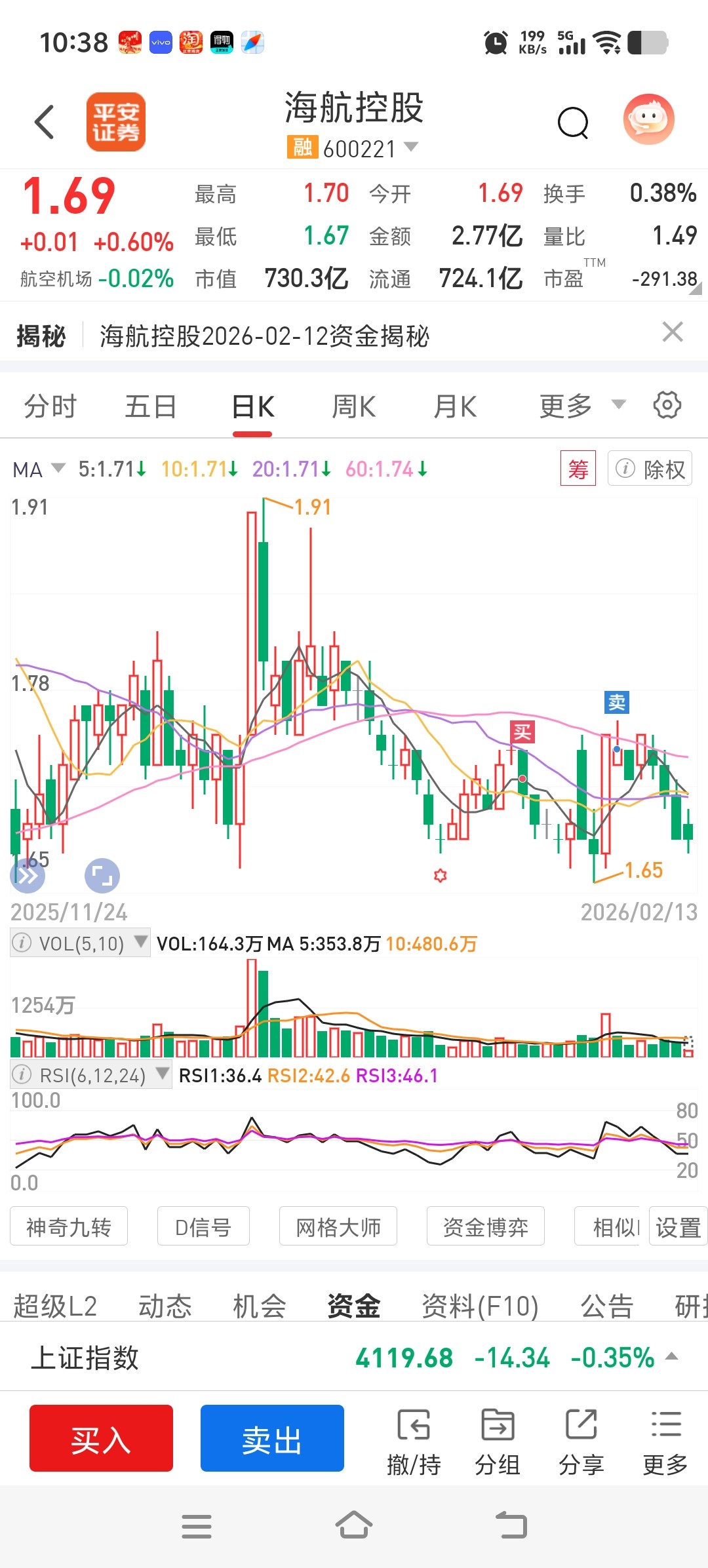Tap the 卖 sell signal marker
The height and width of the screenshot is (1568, 708).
617,703
